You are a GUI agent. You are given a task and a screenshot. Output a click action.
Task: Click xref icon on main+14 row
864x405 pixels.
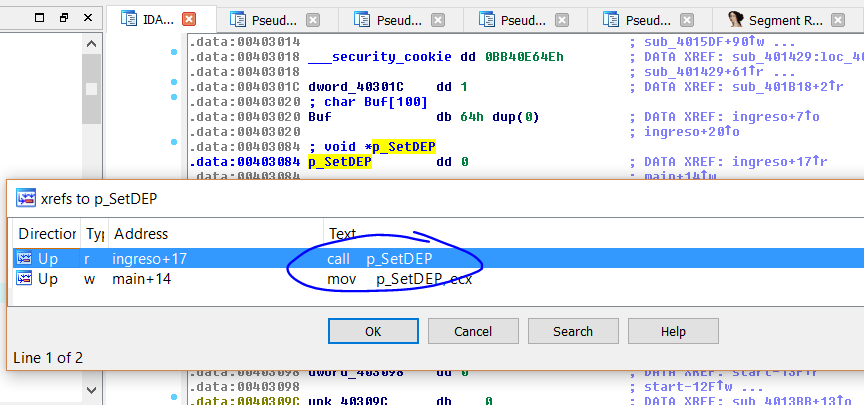pos(25,279)
